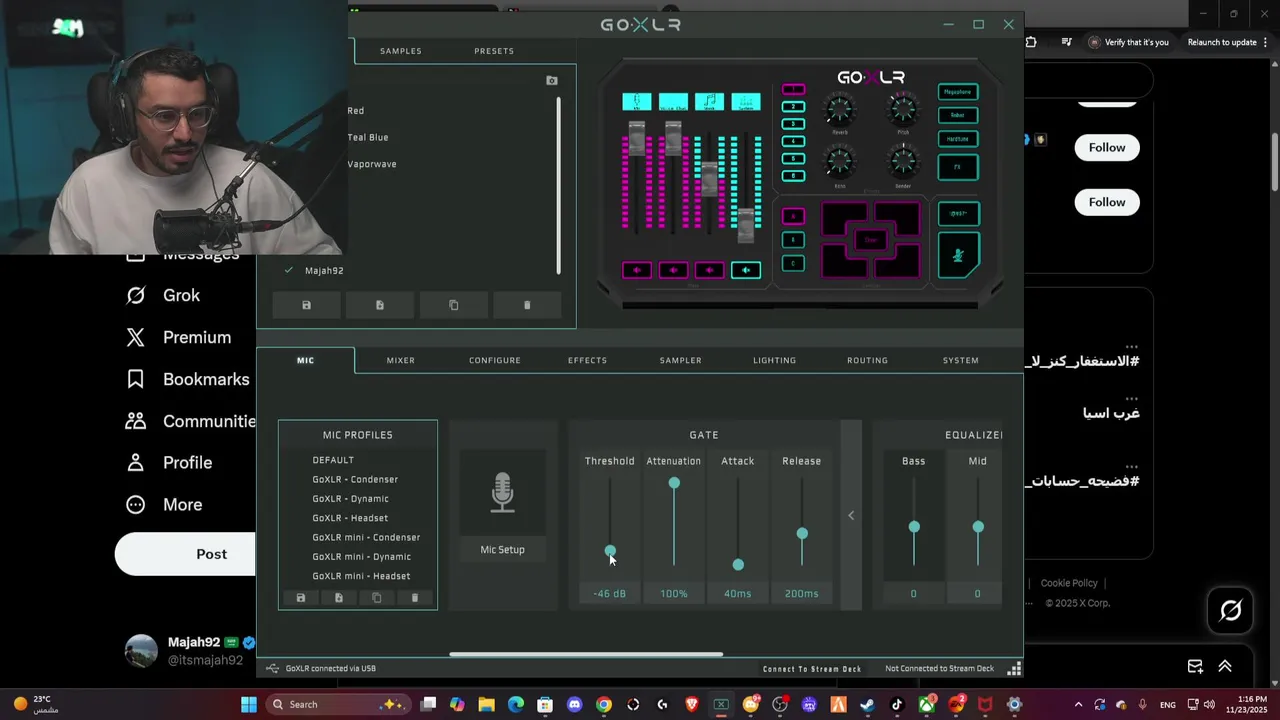
Task: Click the Mic channel display icon on device
Action: pyautogui.click(x=637, y=102)
